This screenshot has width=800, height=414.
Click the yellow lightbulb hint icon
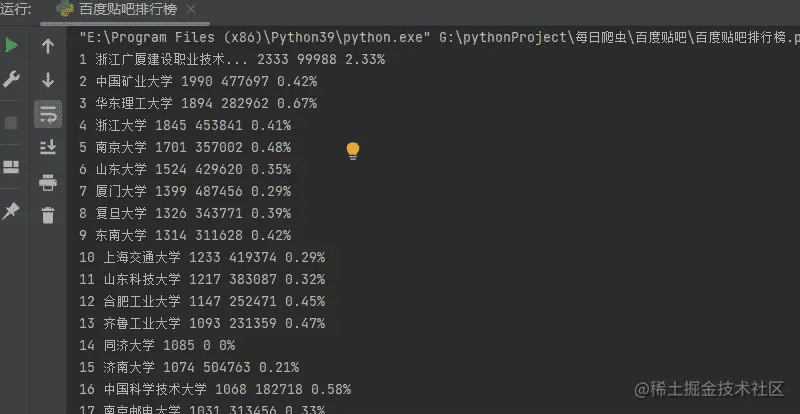352,151
